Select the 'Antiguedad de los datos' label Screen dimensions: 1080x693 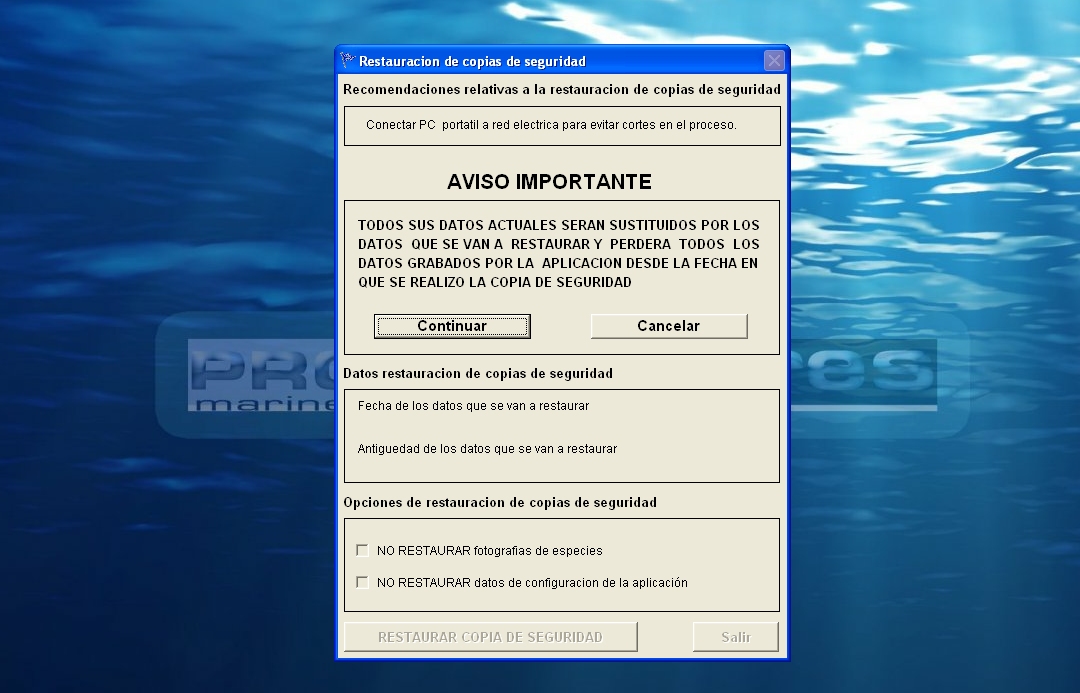pyautogui.click(x=487, y=449)
